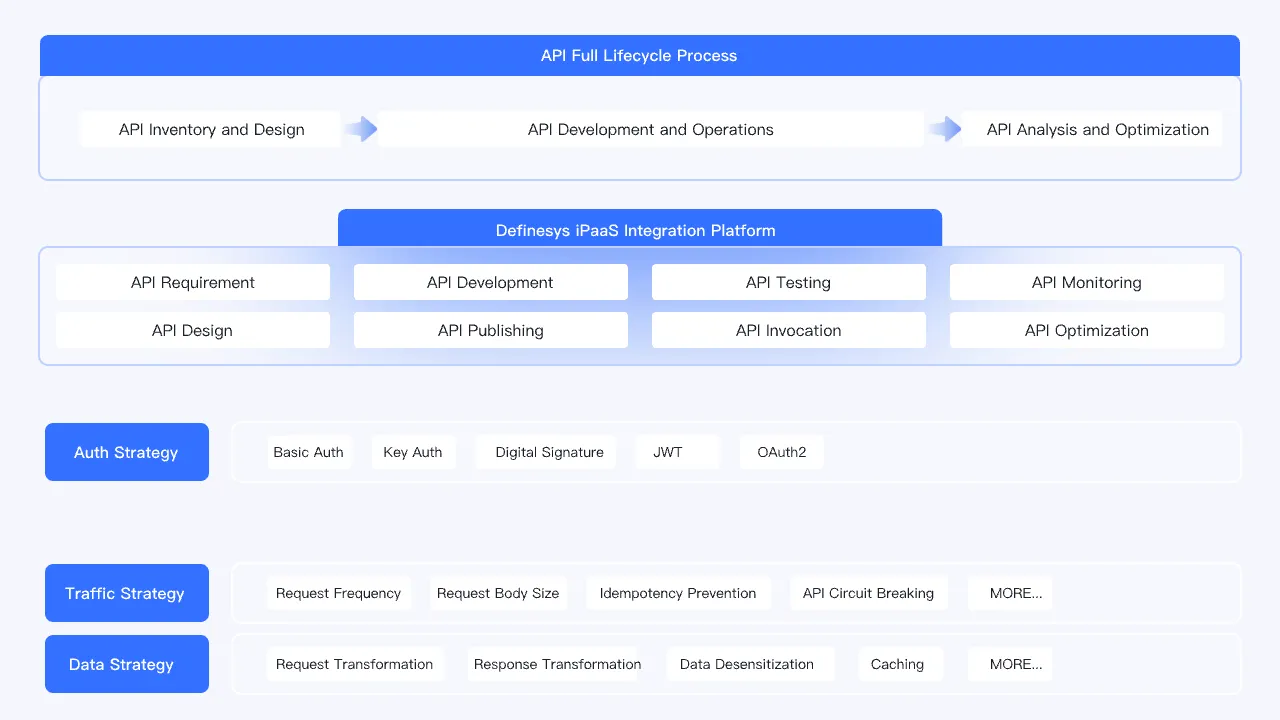
Task: Select the Definesys iPaaS Integration Platform tab
Action: point(640,230)
